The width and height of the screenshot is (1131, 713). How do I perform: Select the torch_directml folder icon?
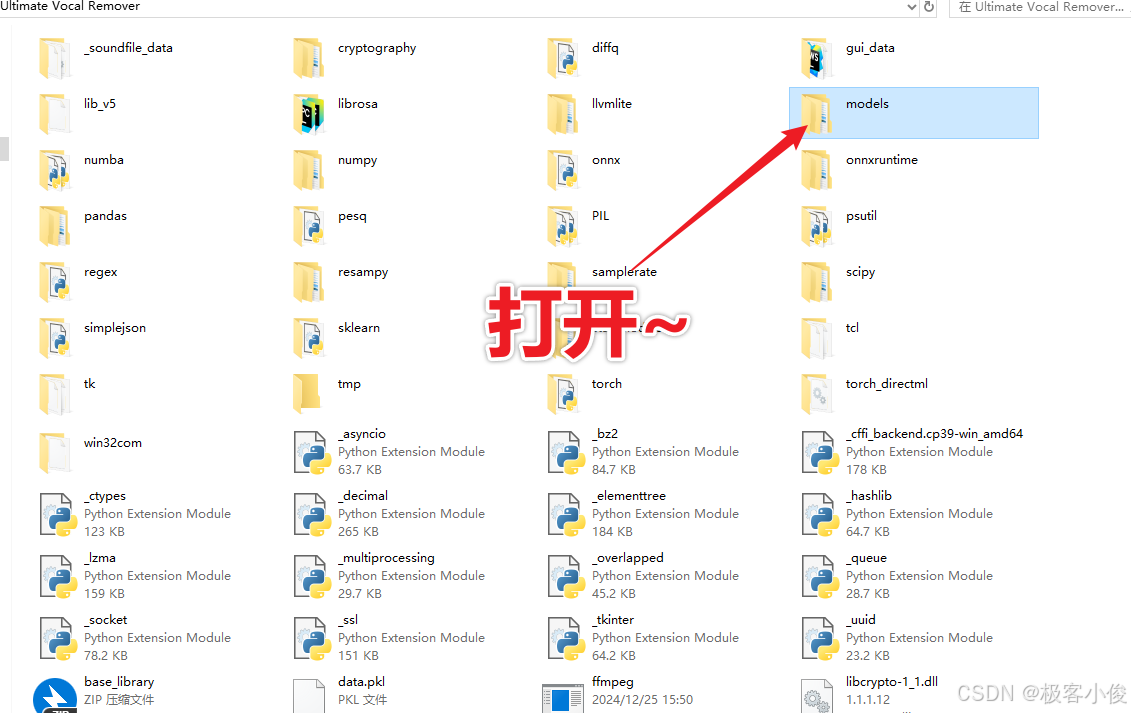pos(817,393)
